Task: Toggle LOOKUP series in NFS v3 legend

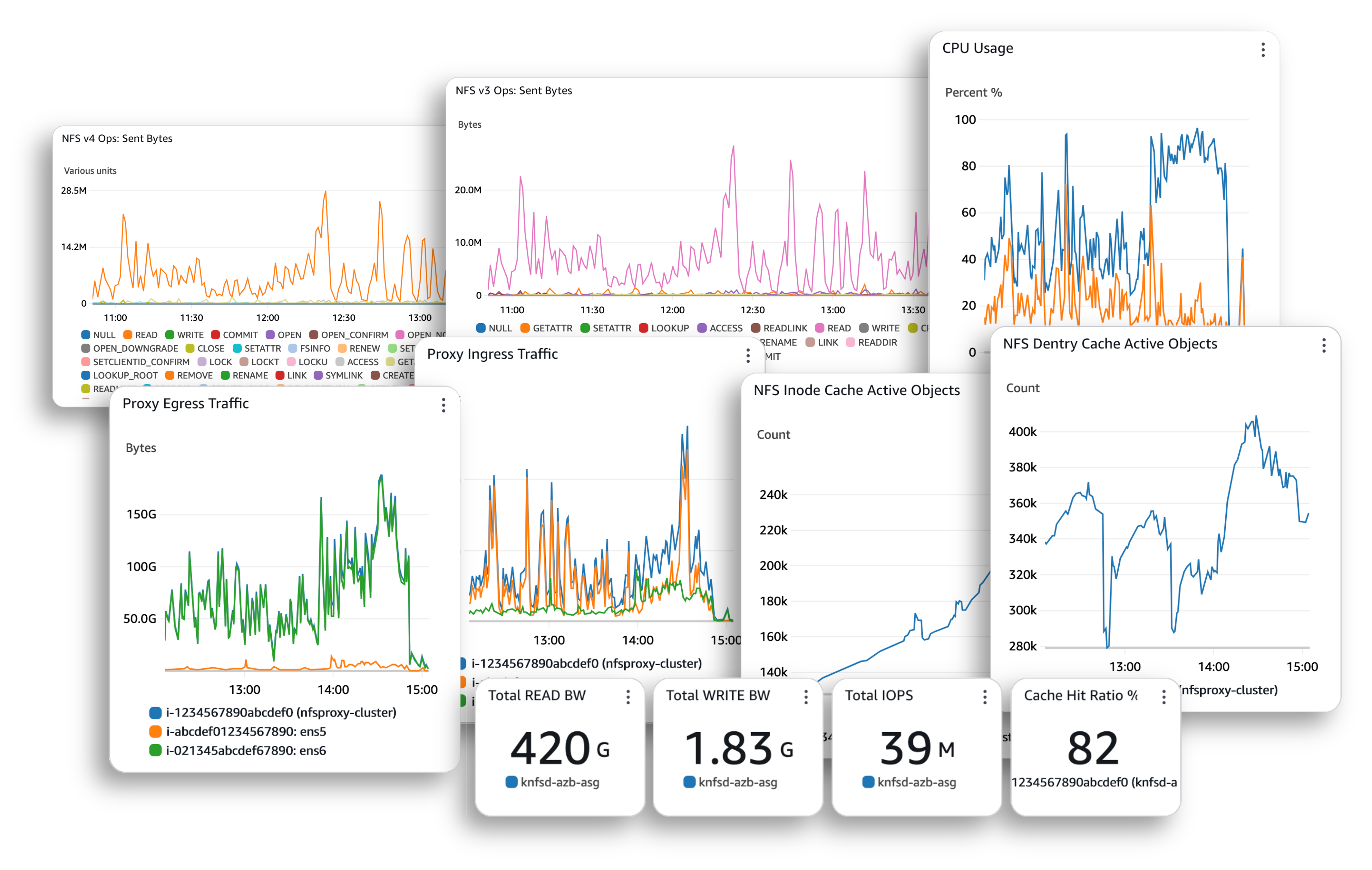Action: tap(664, 328)
